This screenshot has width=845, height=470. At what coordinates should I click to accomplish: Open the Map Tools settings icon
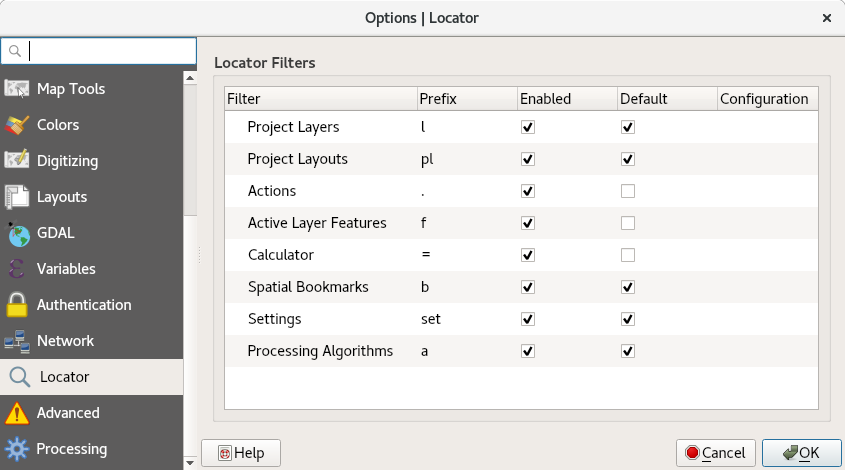coord(17,88)
